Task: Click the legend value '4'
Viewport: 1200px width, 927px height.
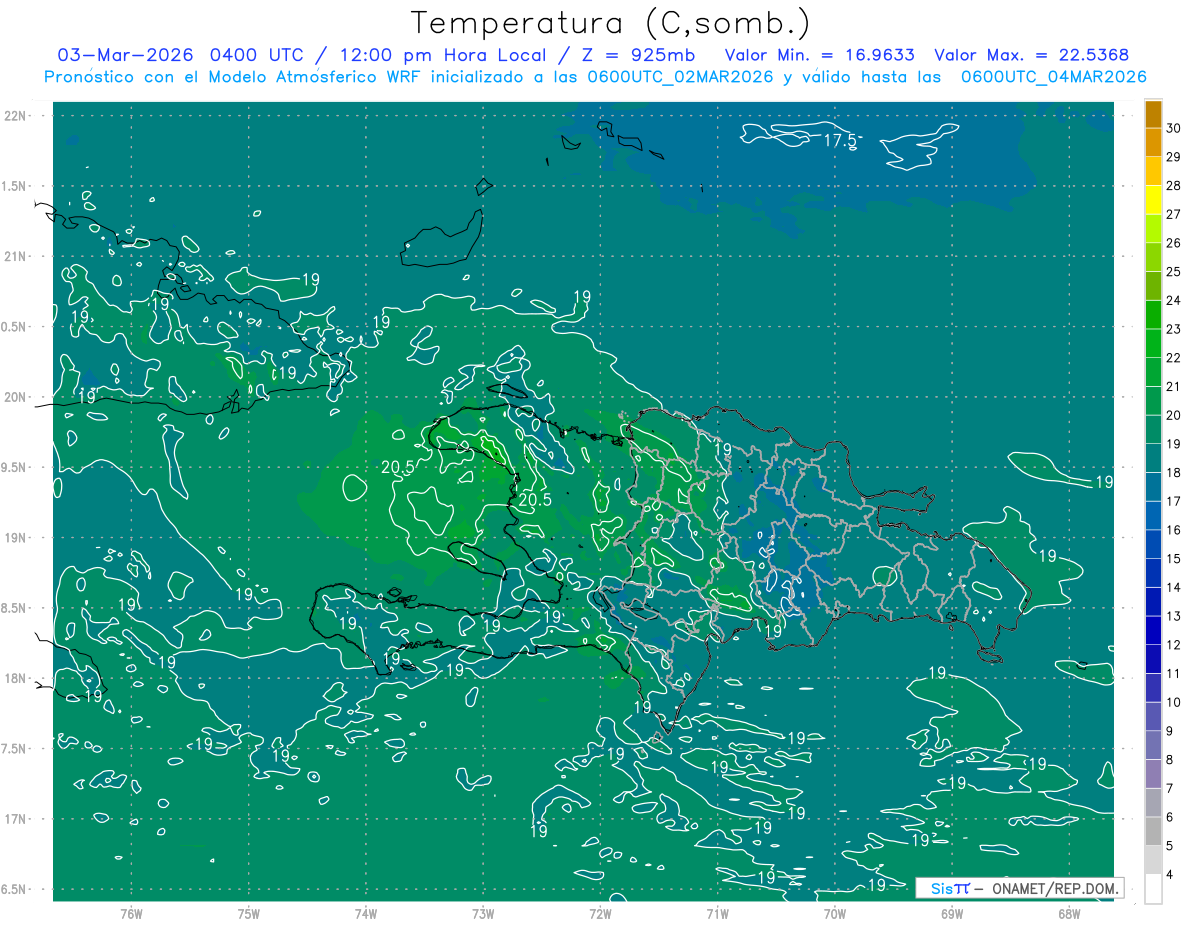Action: pos(1170,874)
